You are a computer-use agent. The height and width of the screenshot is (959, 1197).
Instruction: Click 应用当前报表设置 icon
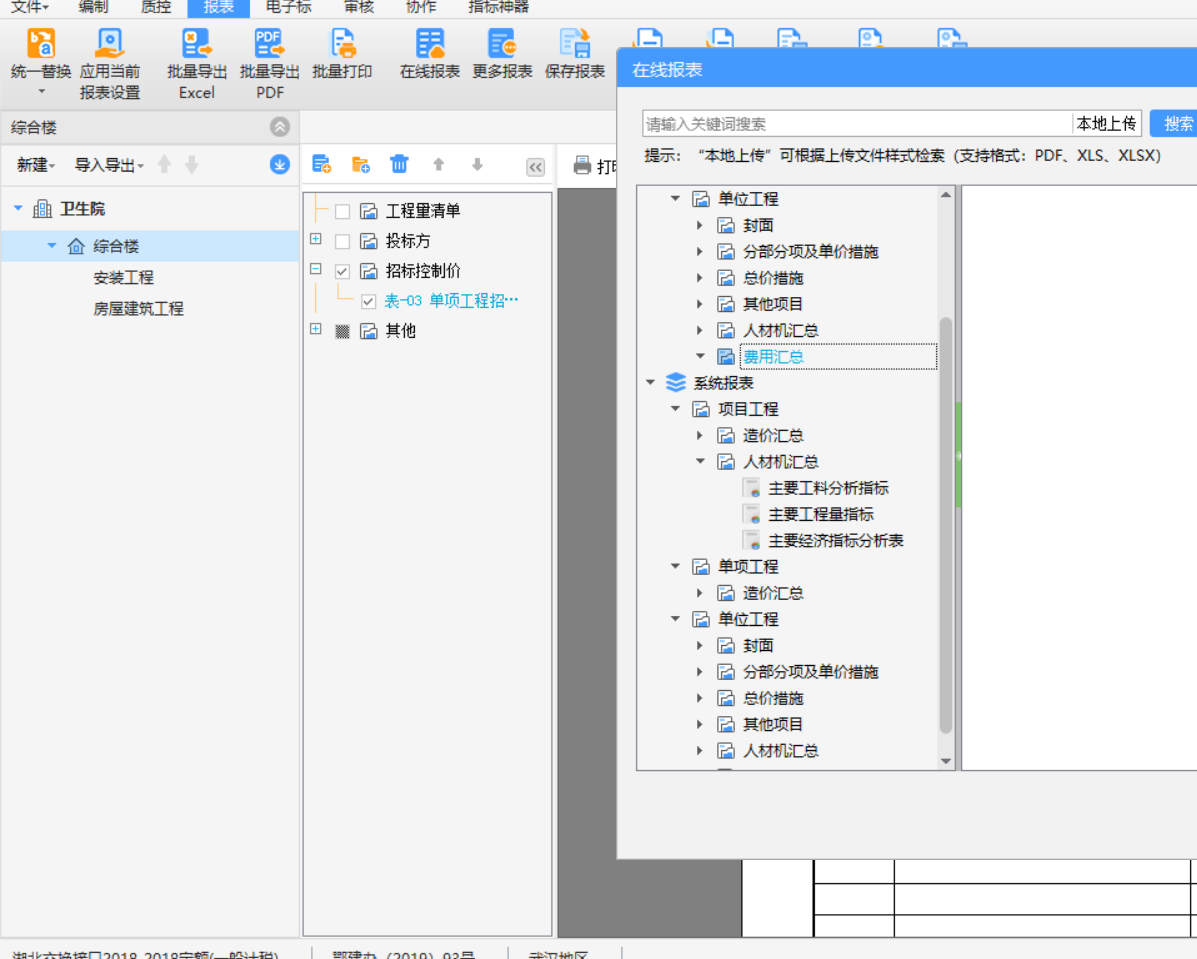tap(110, 44)
